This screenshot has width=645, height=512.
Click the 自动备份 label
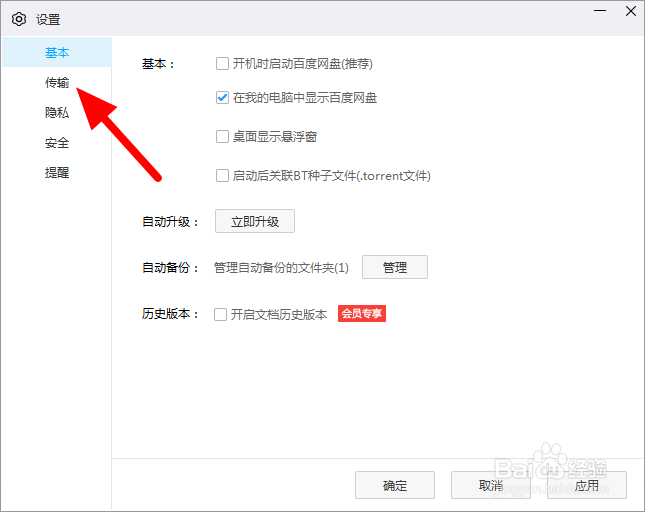click(x=170, y=268)
